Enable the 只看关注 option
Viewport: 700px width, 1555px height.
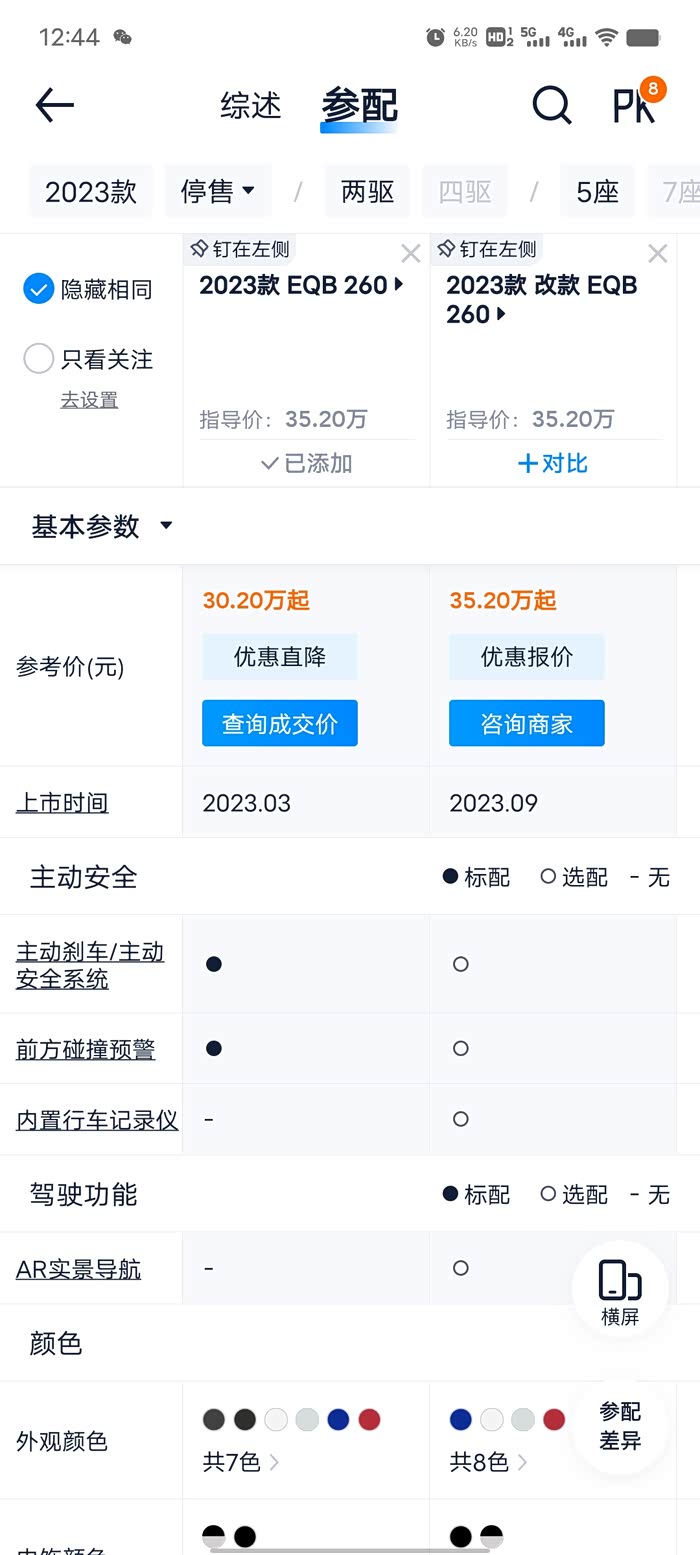(x=38, y=359)
